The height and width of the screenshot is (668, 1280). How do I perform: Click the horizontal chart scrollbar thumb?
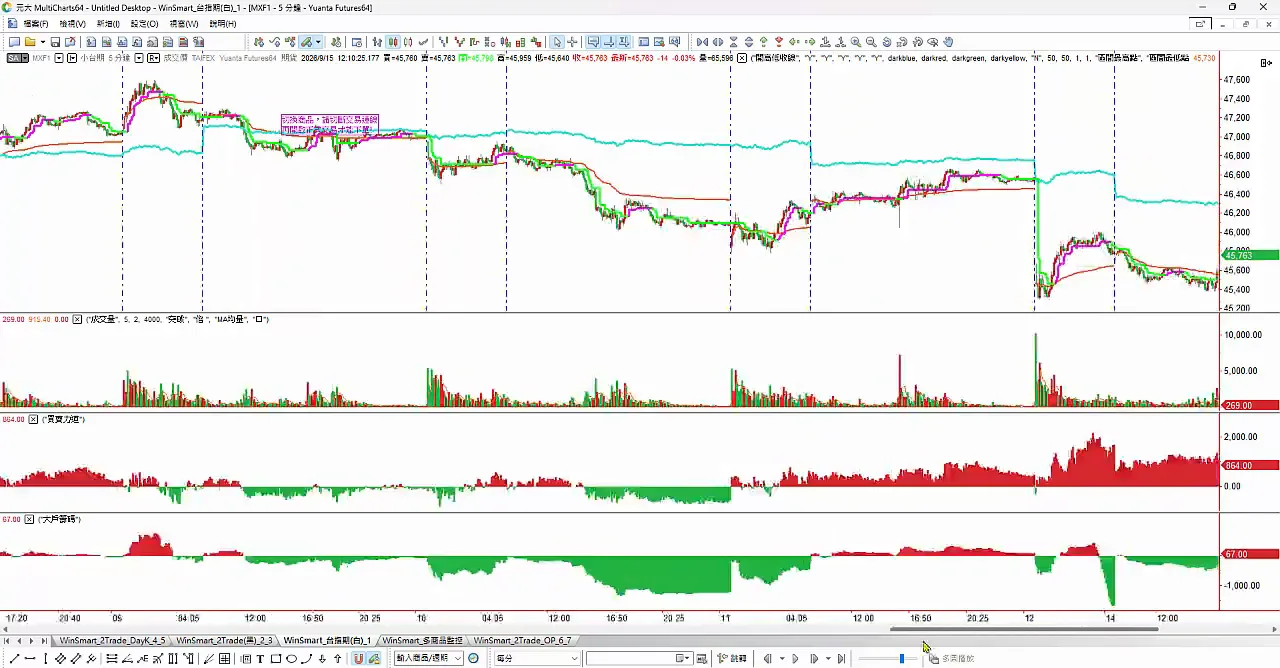(1024, 629)
